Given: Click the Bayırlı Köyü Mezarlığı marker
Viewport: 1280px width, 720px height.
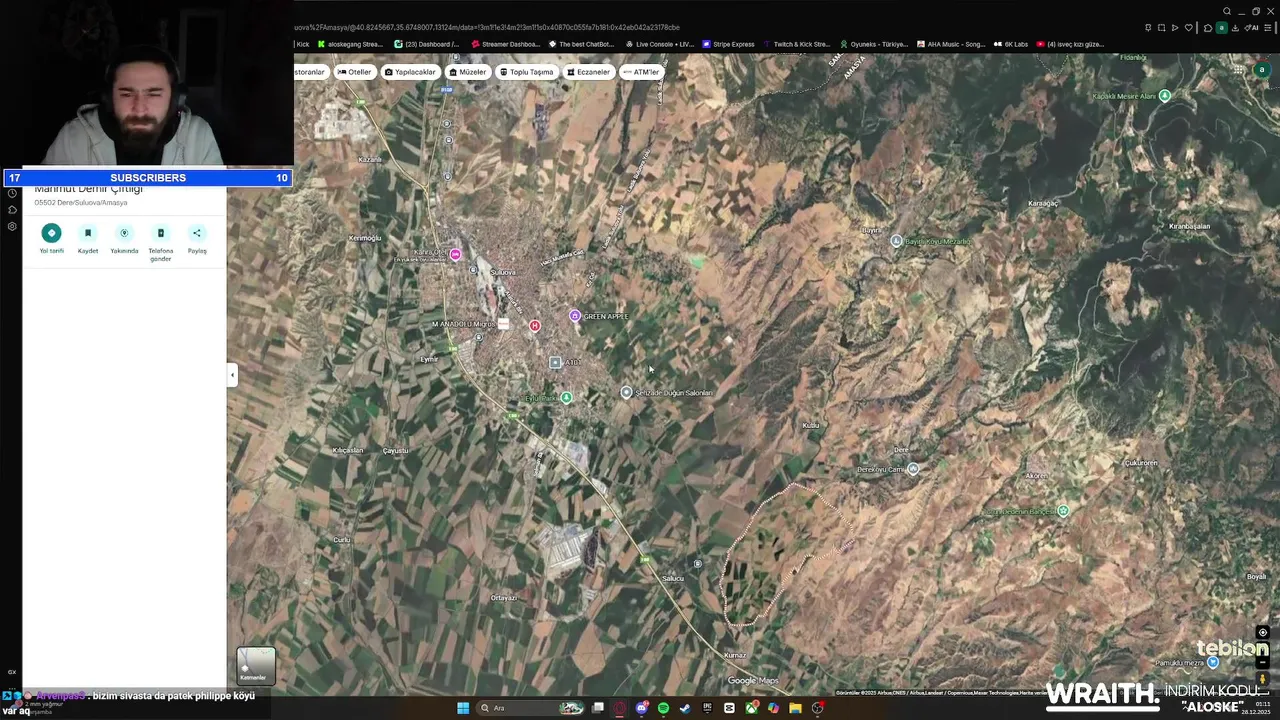Looking at the screenshot, I should [897, 241].
